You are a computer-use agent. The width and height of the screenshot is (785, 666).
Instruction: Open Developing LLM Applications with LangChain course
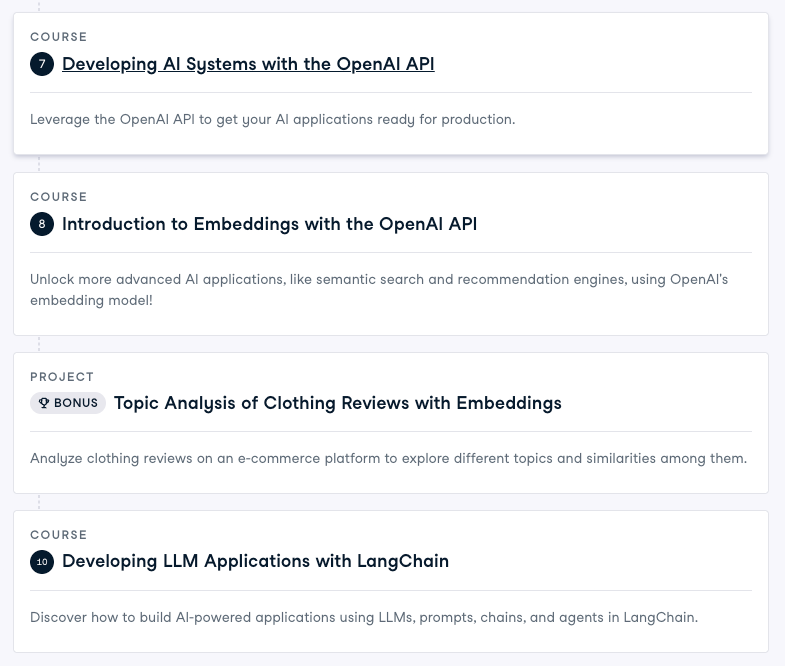point(255,561)
